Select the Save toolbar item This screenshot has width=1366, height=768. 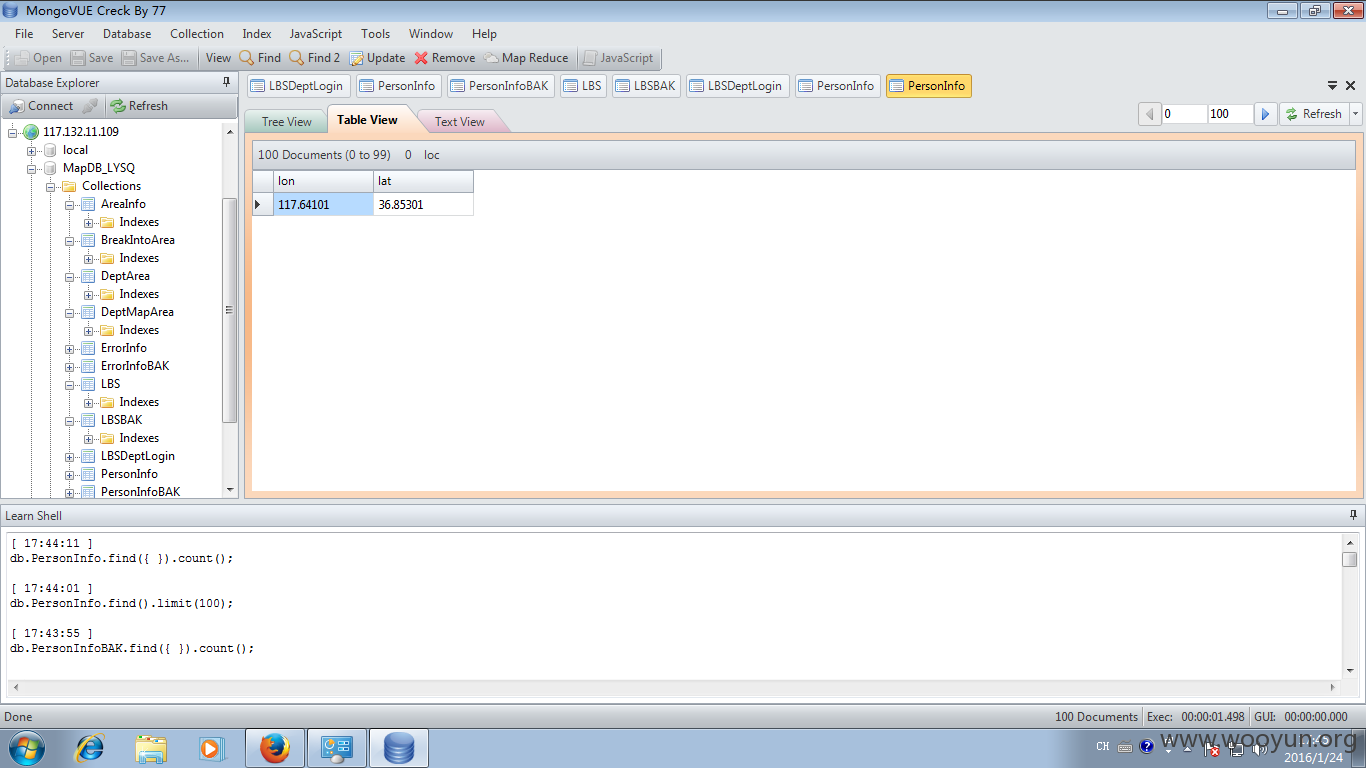[92, 58]
